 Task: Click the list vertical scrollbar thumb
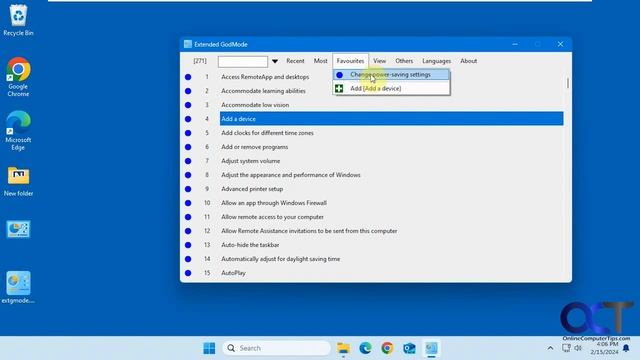[567, 83]
